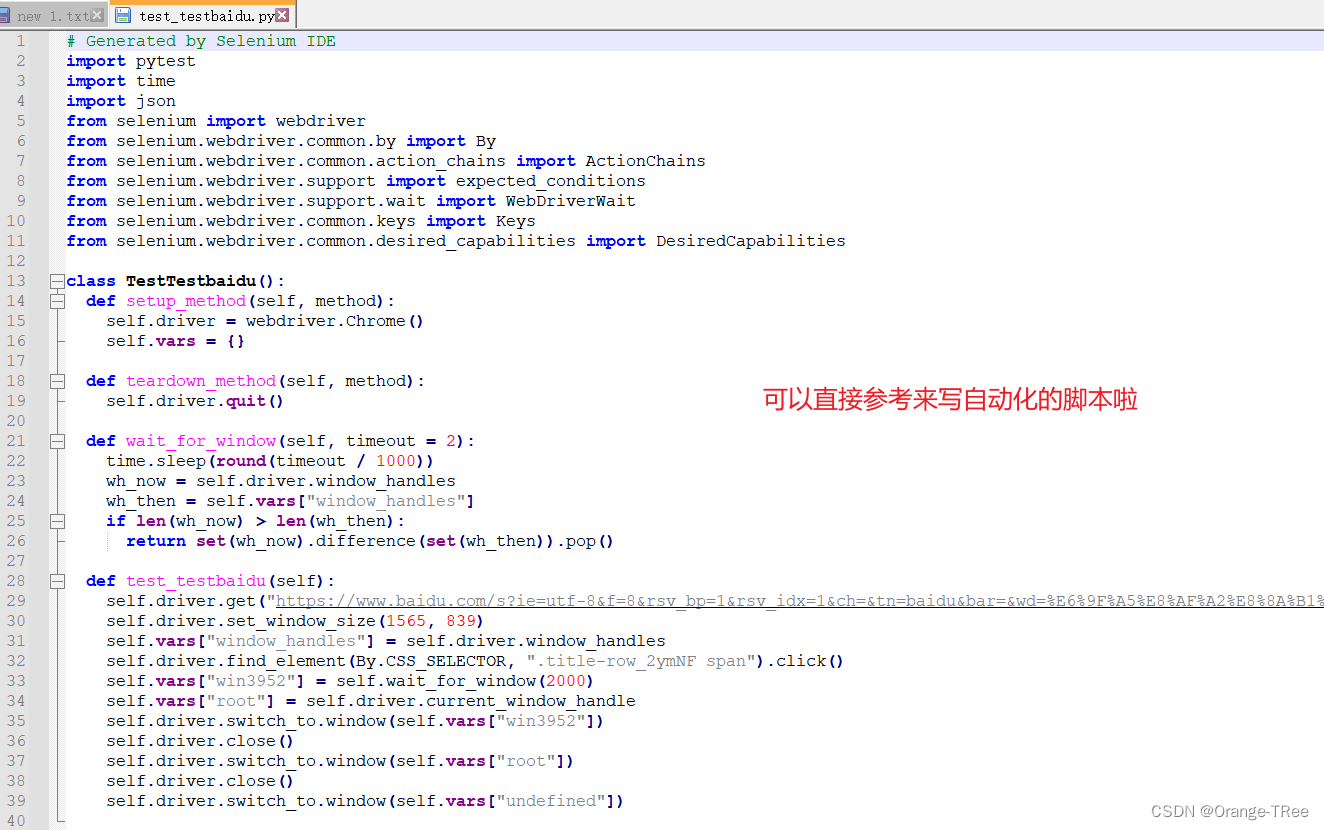Collapse the wait_for_window fold marker
The image size is (1324, 830).
(x=57, y=441)
